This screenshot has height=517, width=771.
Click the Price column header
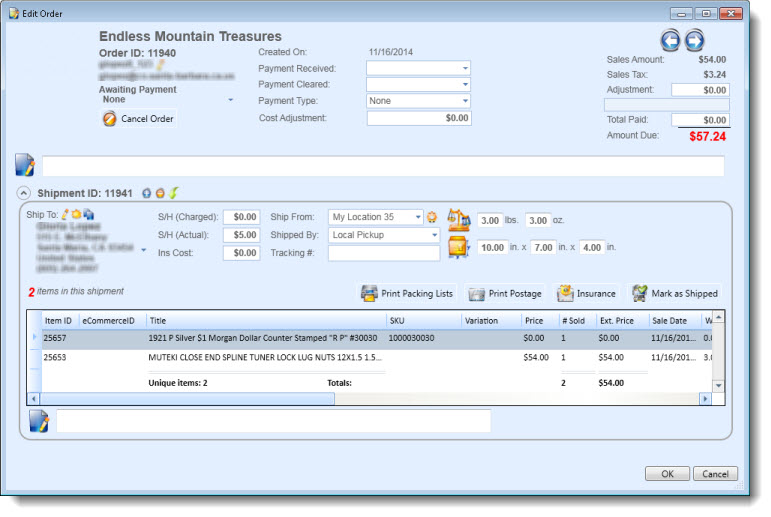[540, 321]
